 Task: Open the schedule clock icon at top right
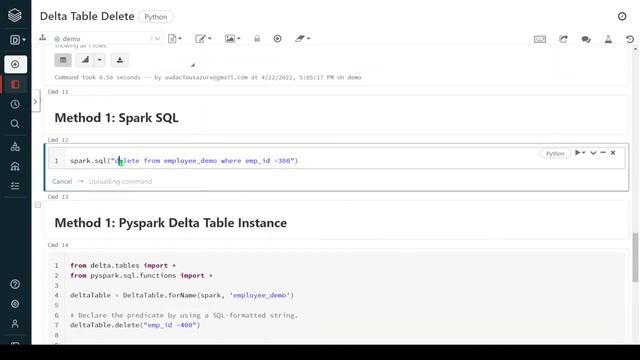622,16
